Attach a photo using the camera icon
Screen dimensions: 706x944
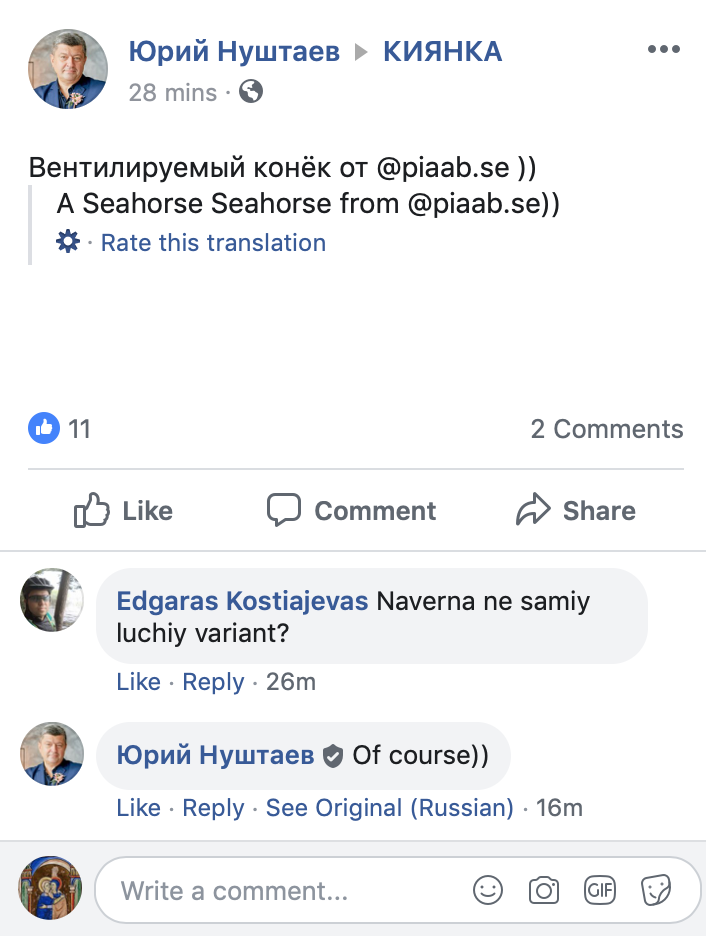coord(544,890)
